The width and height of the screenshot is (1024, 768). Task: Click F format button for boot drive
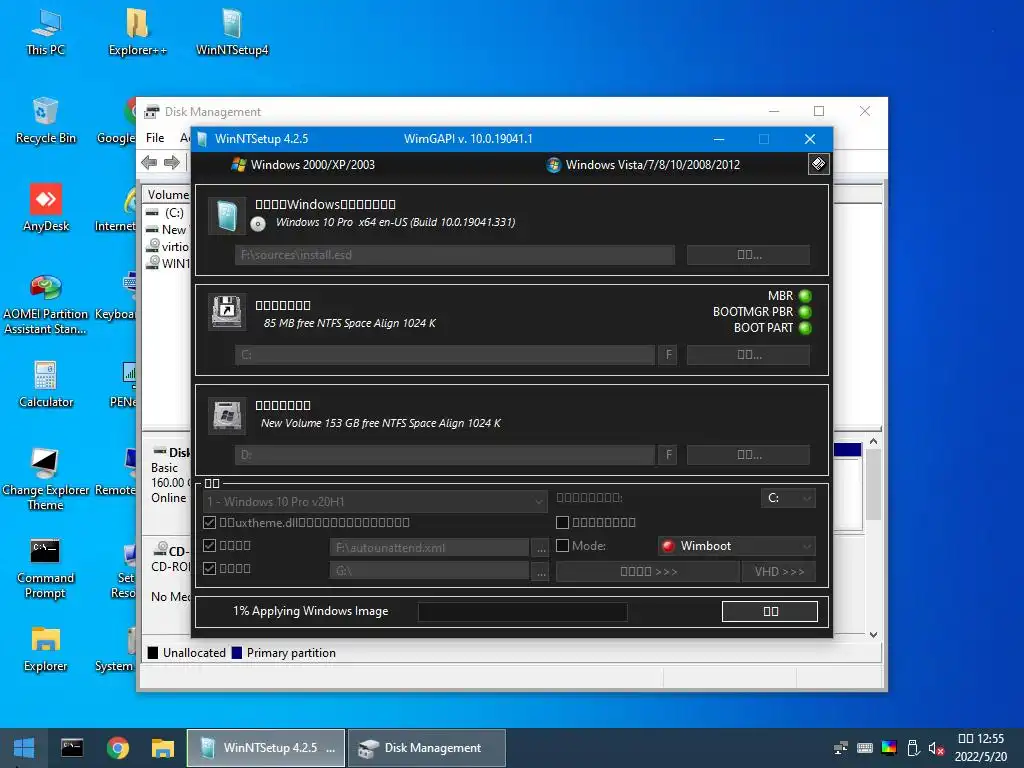[667, 355]
